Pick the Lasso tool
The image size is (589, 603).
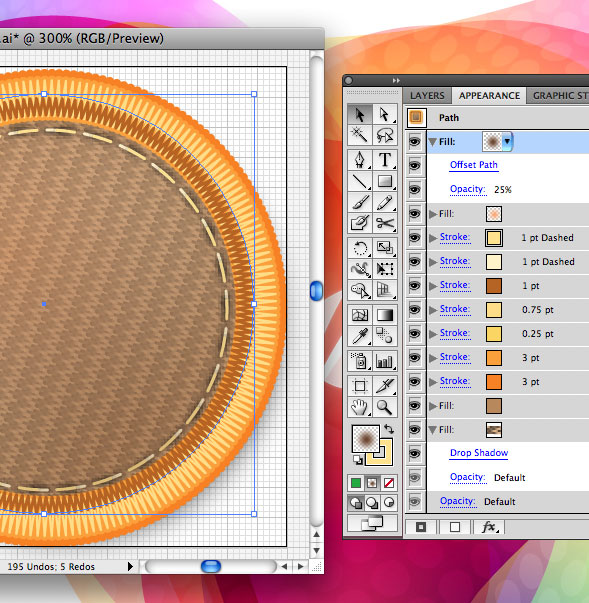pyautogui.click(x=384, y=135)
